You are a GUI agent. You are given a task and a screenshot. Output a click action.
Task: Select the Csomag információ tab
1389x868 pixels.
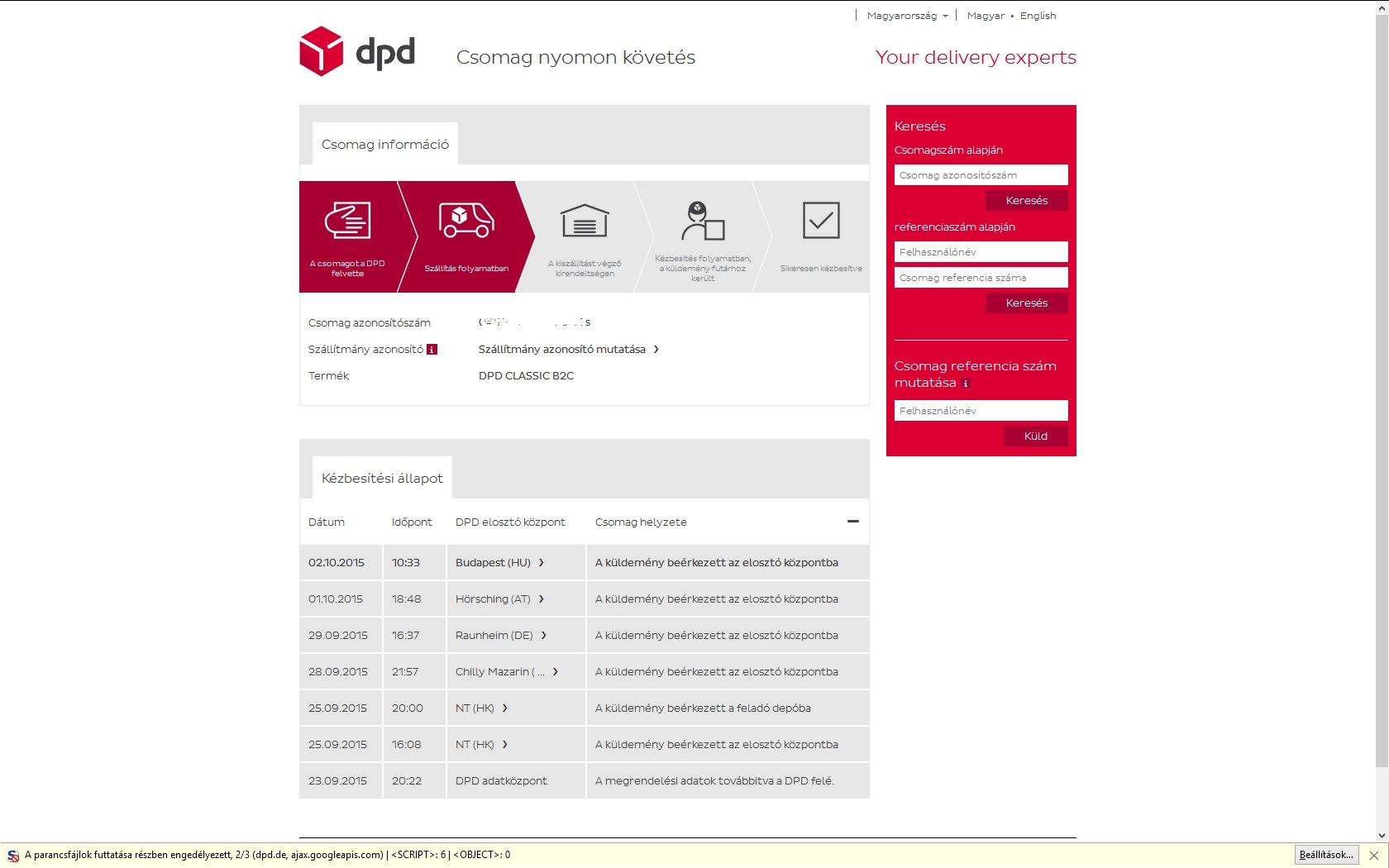pyautogui.click(x=385, y=145)
